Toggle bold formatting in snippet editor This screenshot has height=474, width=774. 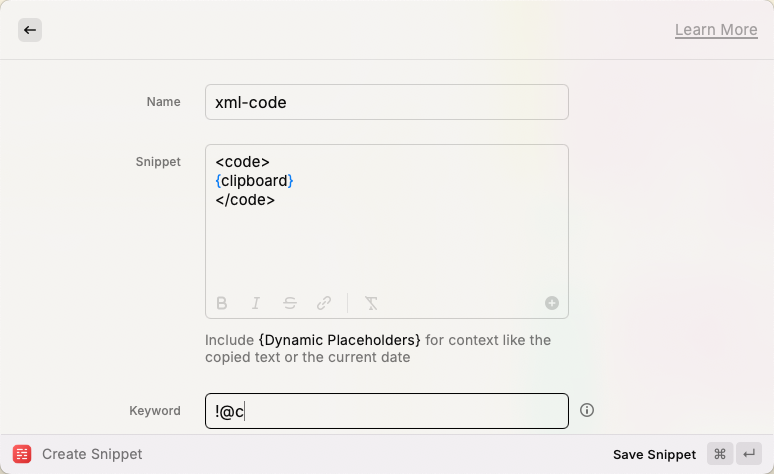pos(222,303)
